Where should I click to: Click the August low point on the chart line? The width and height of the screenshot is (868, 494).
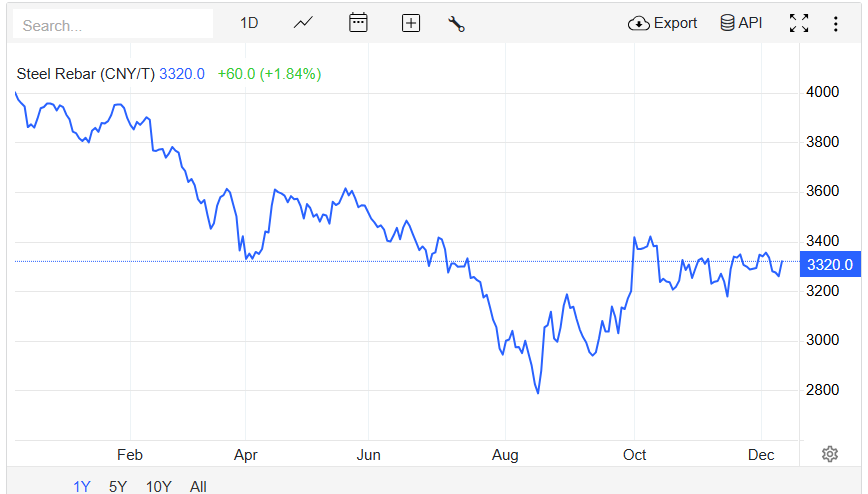click(538, 393)
